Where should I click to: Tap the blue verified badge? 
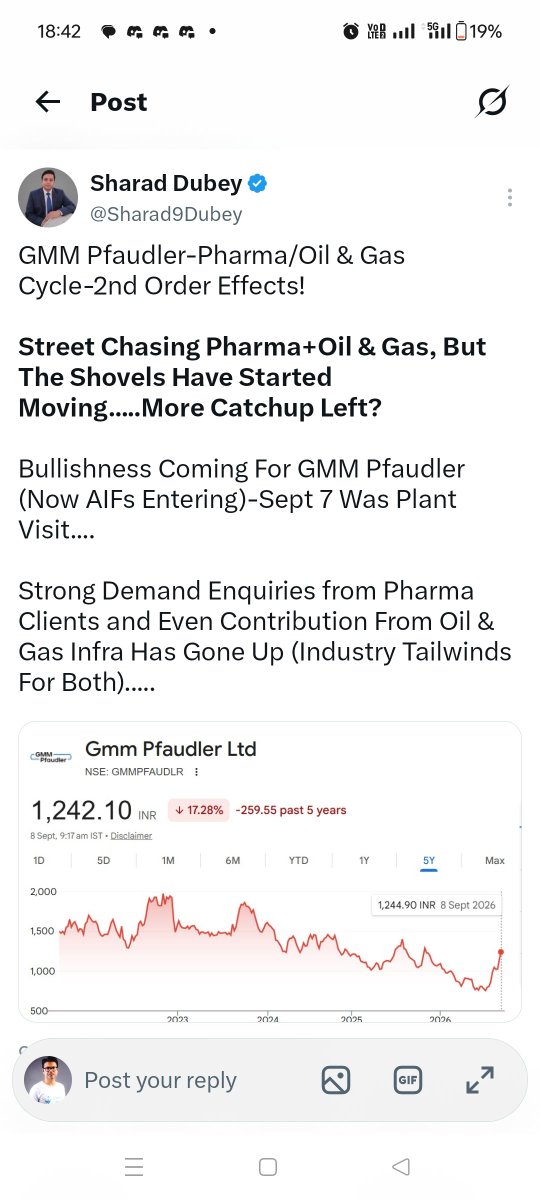pyautogui.click(x=258, y=184)
